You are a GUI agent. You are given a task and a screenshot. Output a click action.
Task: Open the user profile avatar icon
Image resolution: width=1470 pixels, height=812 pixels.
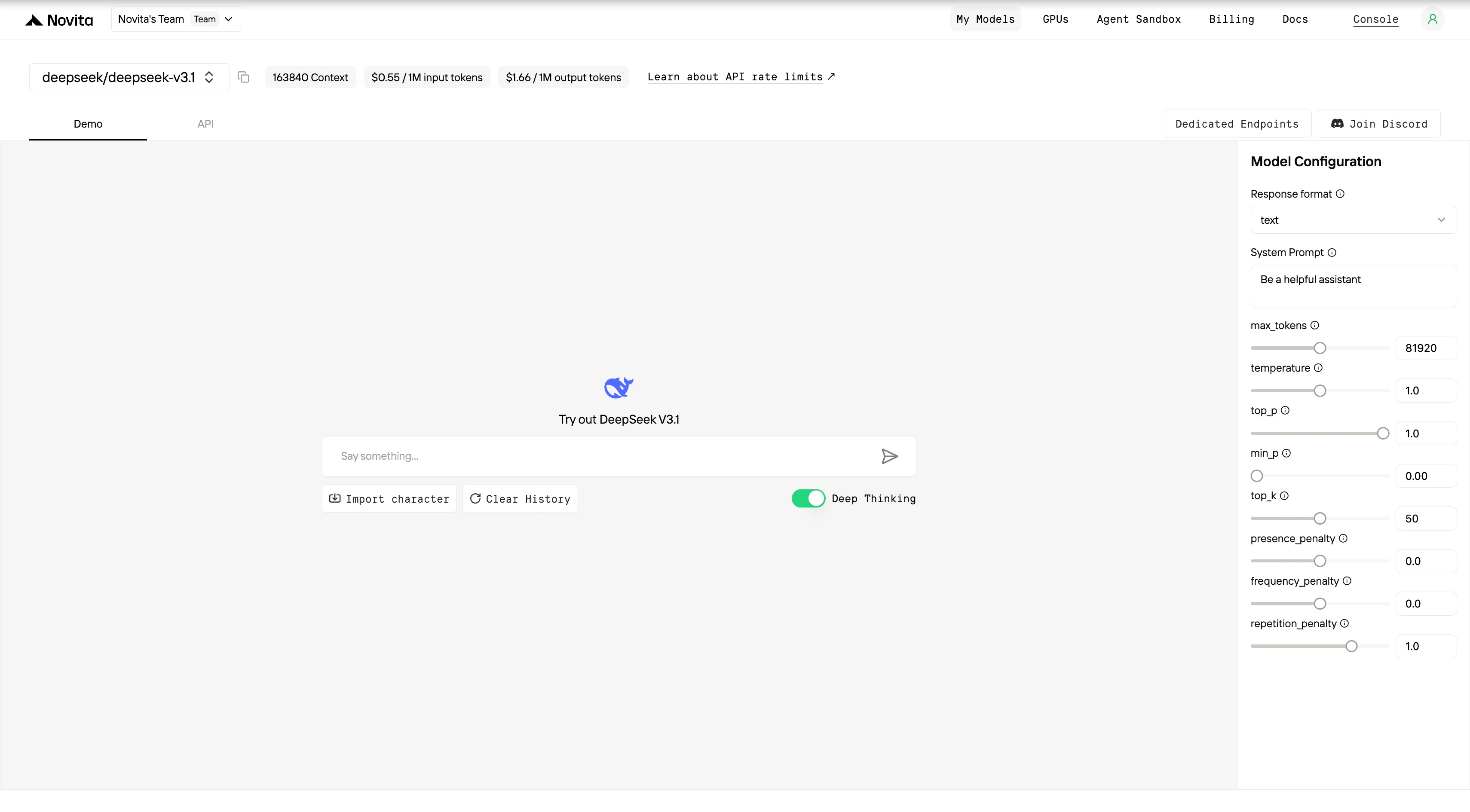click(1432, 19)
